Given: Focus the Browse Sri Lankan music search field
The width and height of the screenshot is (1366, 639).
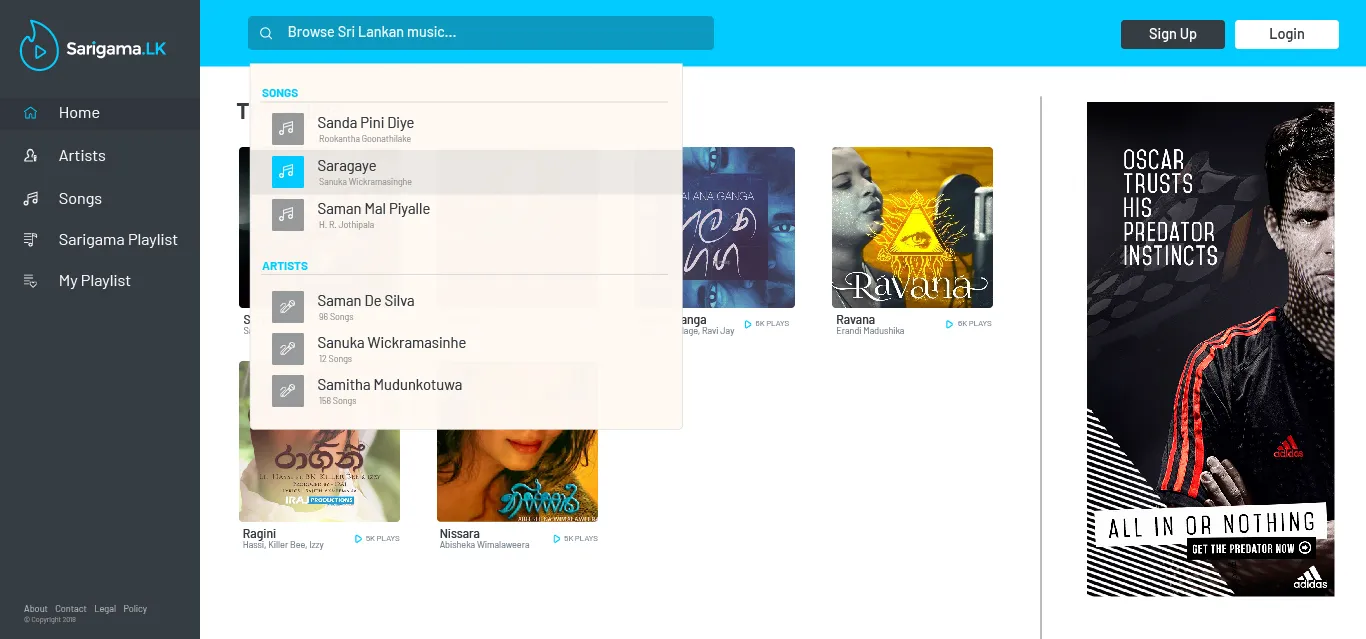Looking at the screenshot, I should [x=481, y=33].
